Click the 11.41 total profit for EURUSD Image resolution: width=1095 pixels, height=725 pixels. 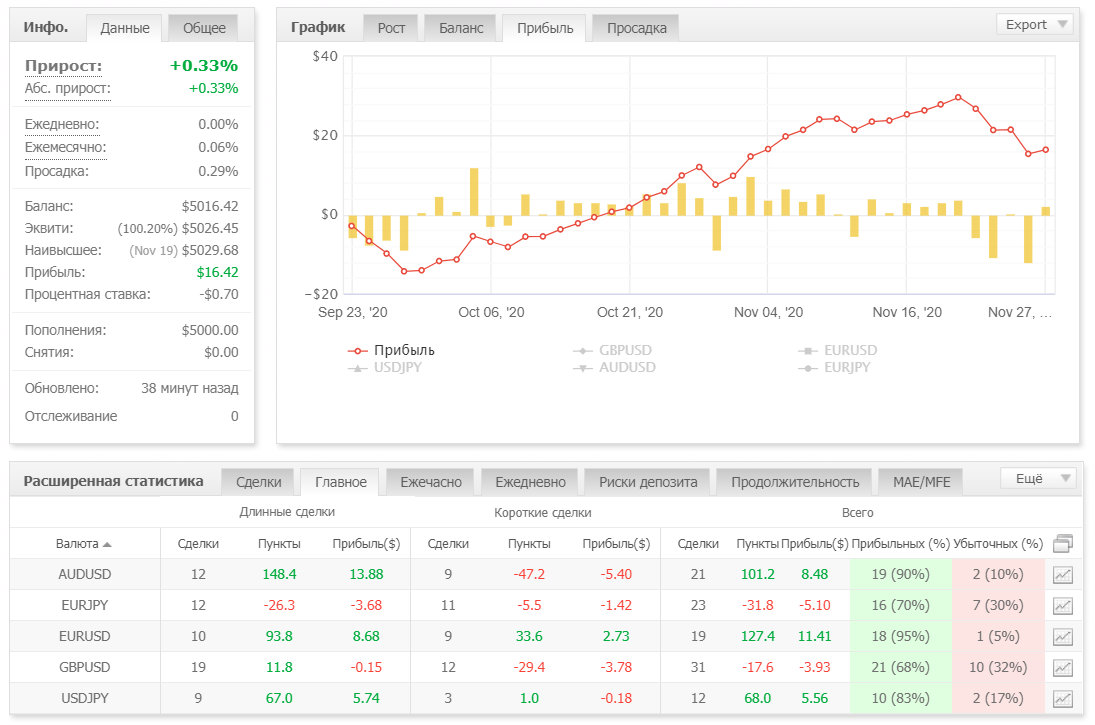tap(814, 636)
